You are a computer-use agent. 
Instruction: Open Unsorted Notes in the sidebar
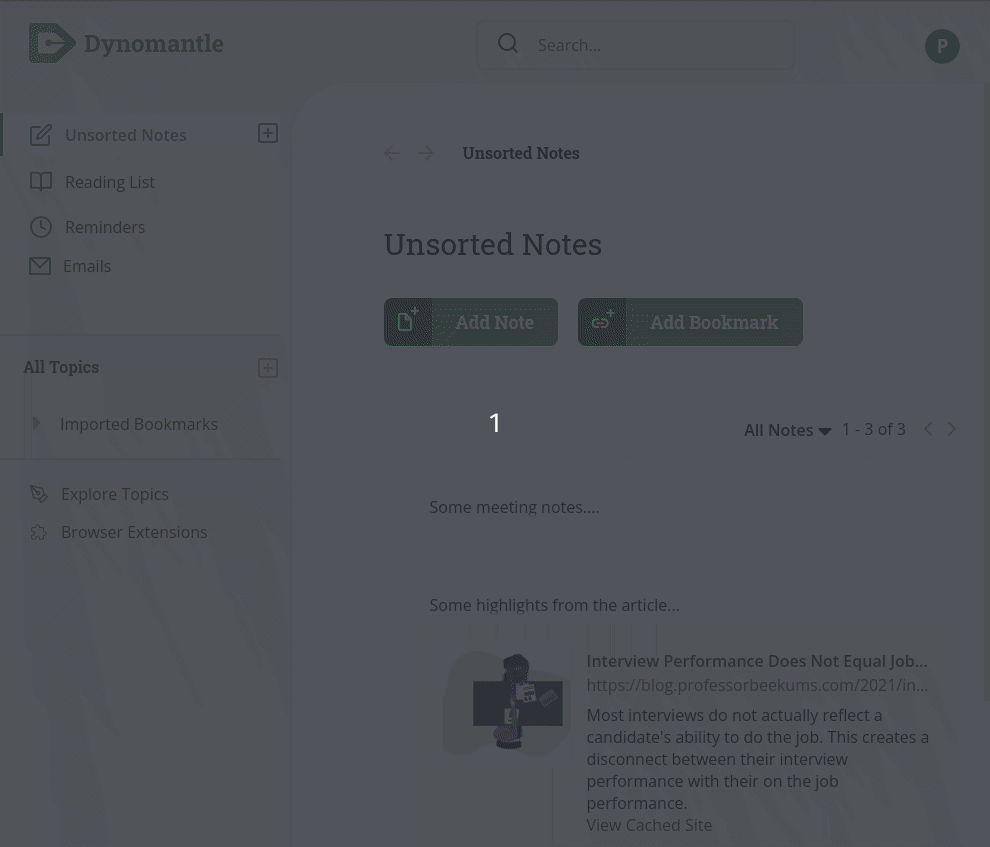[x=126, y=135]
